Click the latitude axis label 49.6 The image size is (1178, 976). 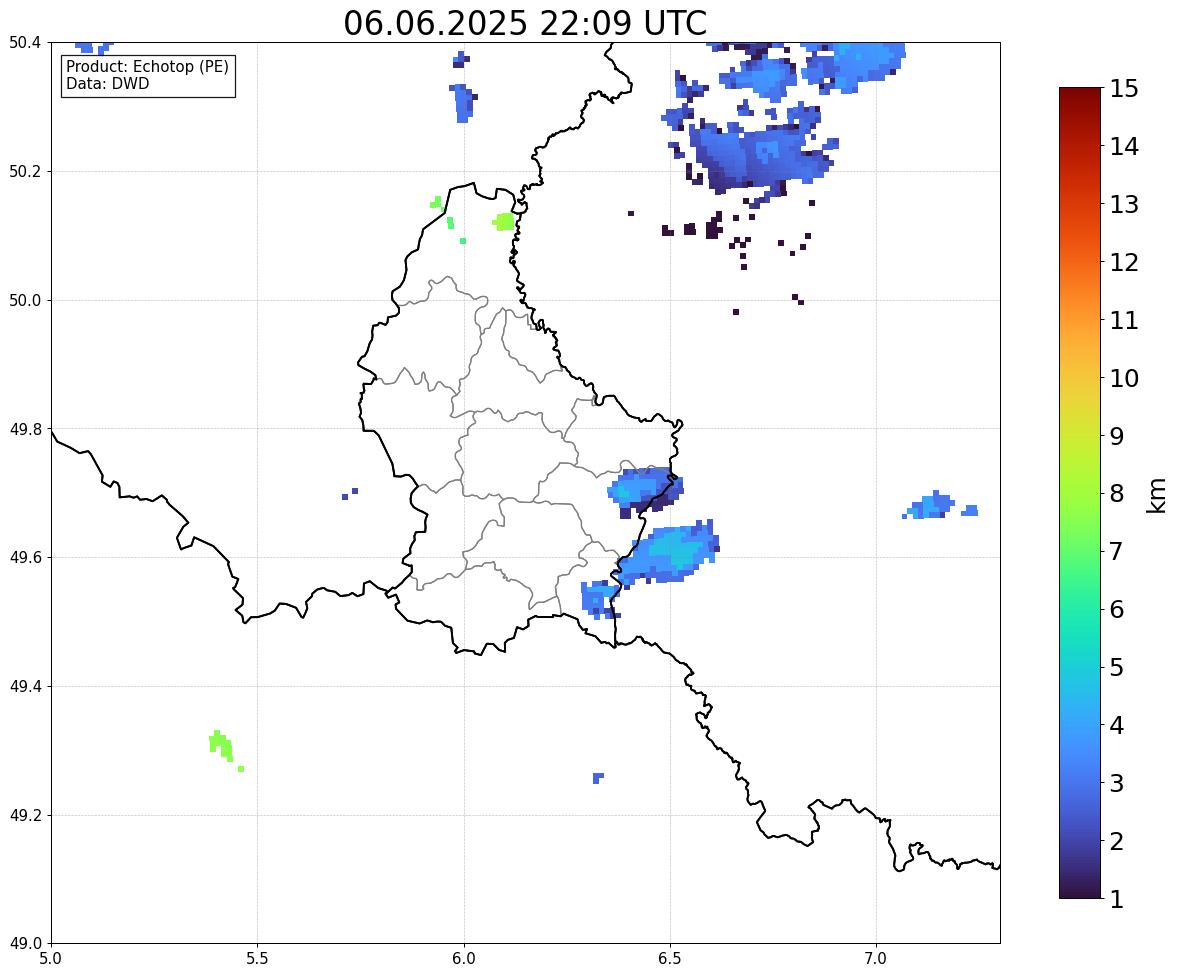(25, 557)
